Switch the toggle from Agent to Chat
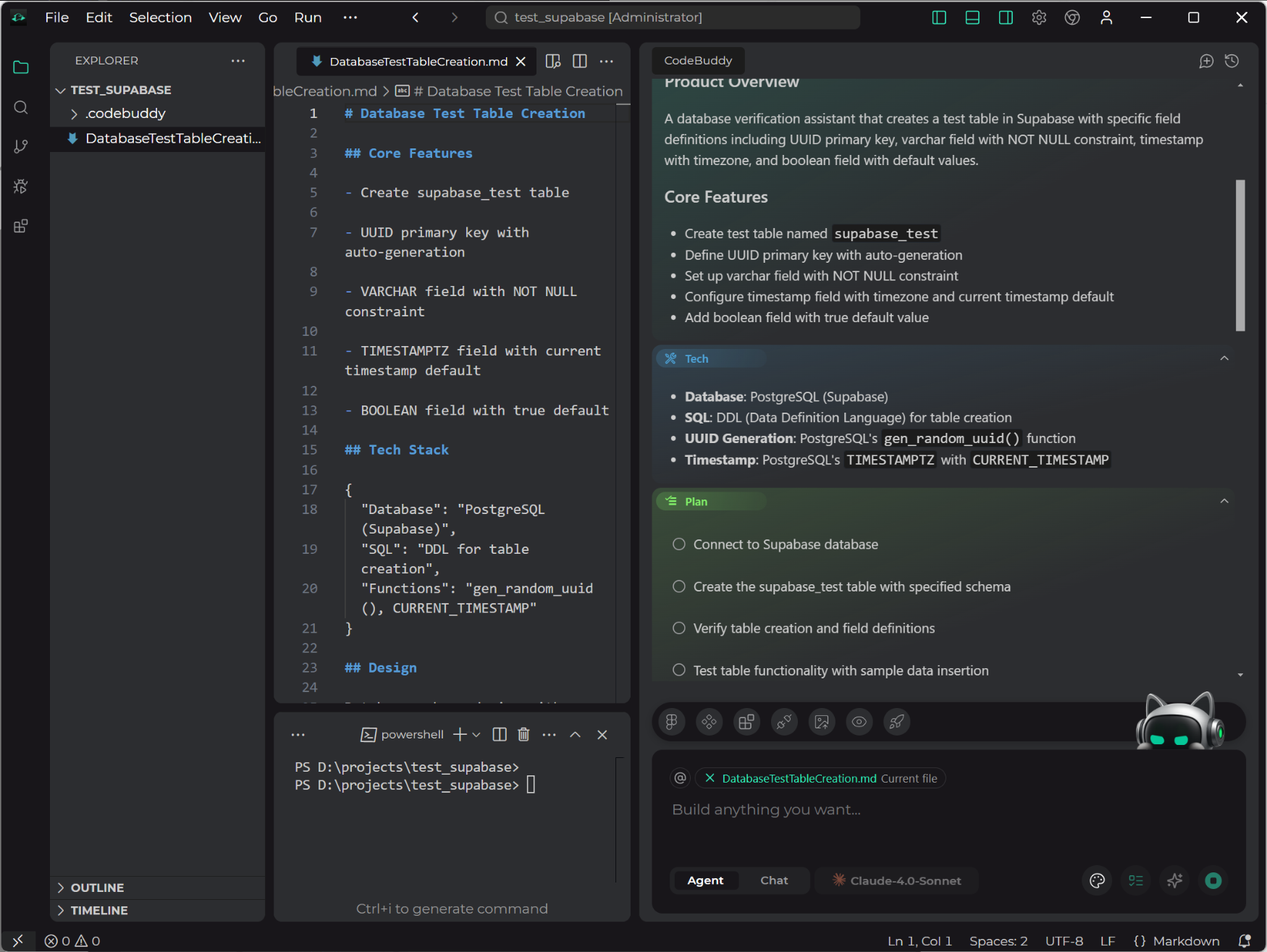Viewport: 1267px width, 952px height. click(774, 880)
